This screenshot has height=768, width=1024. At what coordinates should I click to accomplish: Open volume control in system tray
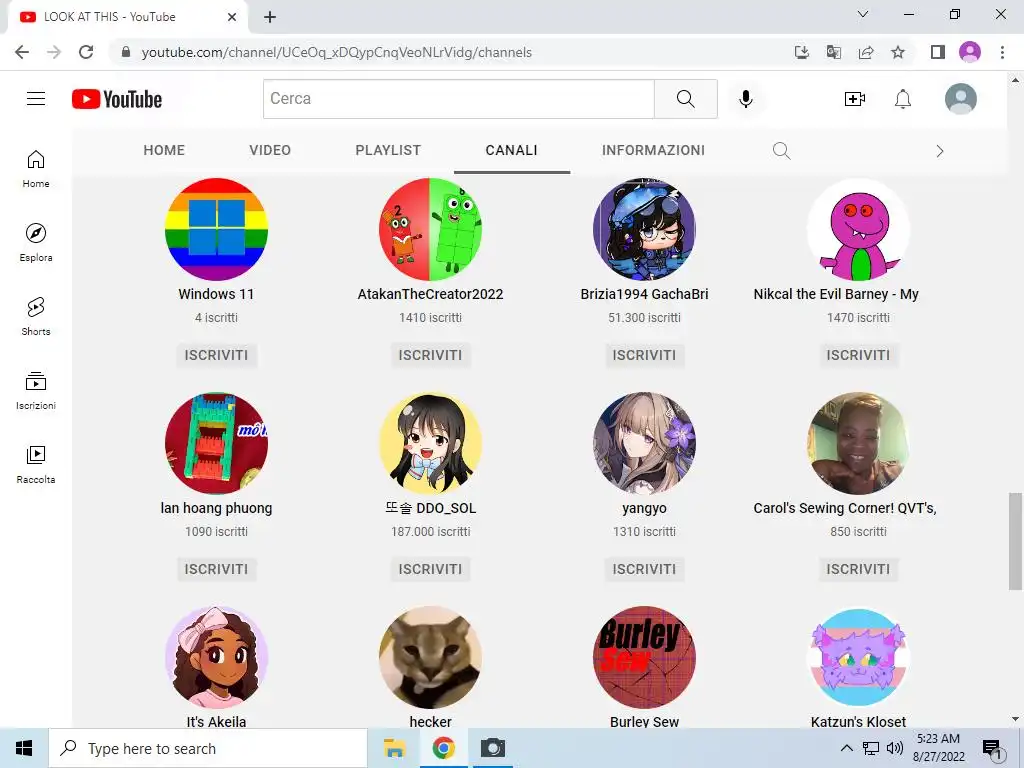coord(895,748)
